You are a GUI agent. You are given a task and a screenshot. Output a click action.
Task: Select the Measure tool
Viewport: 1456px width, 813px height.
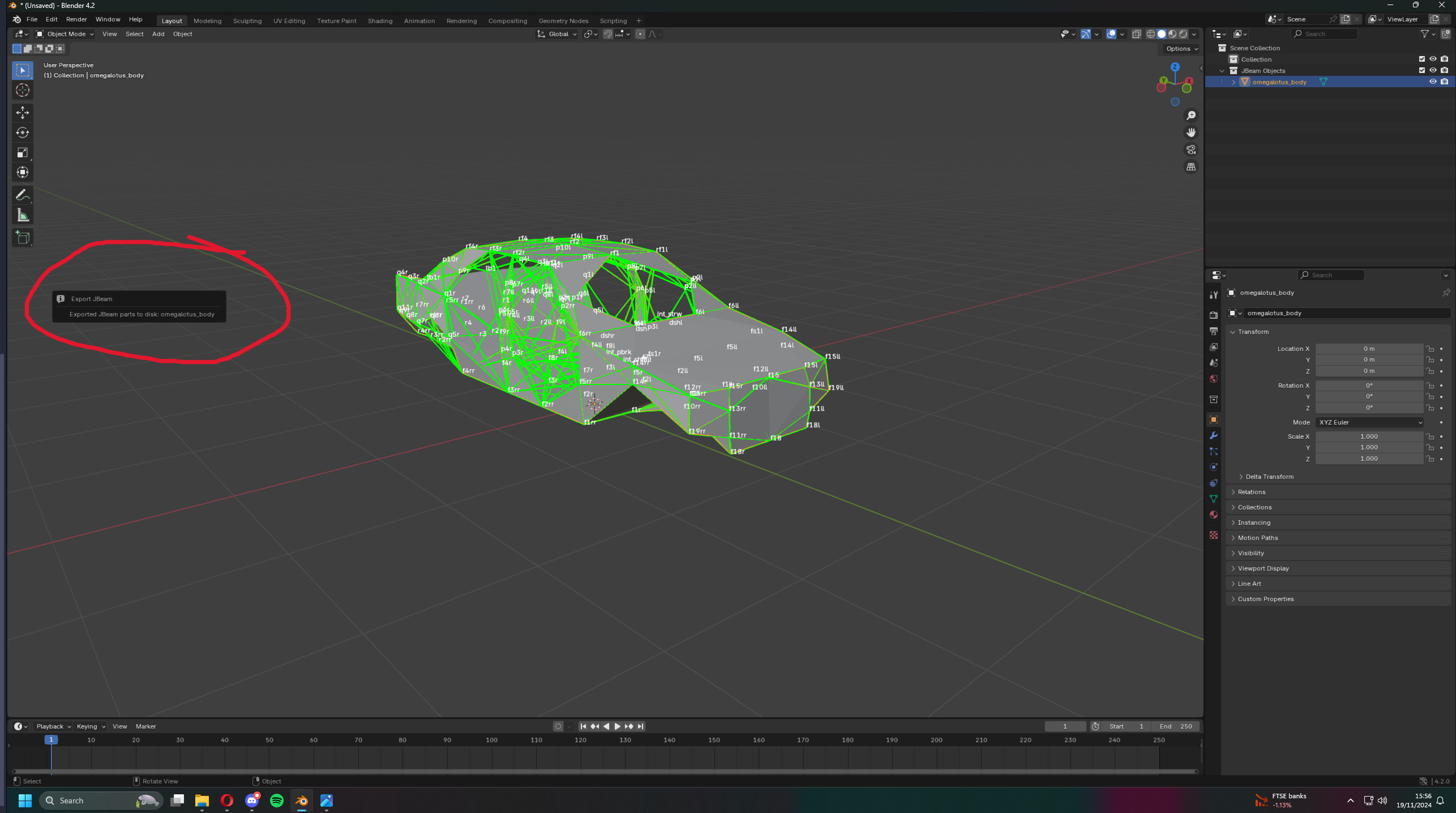(23, 215)
